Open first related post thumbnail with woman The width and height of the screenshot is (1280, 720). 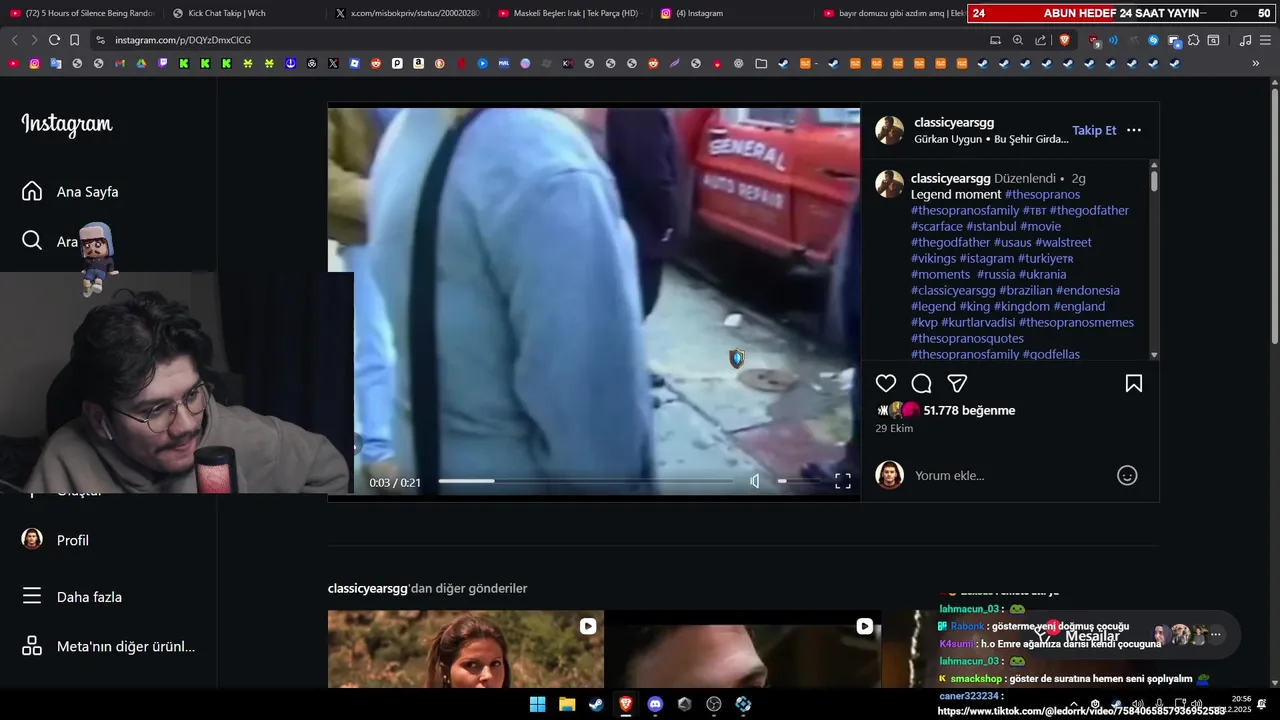[x=466, y=649]
